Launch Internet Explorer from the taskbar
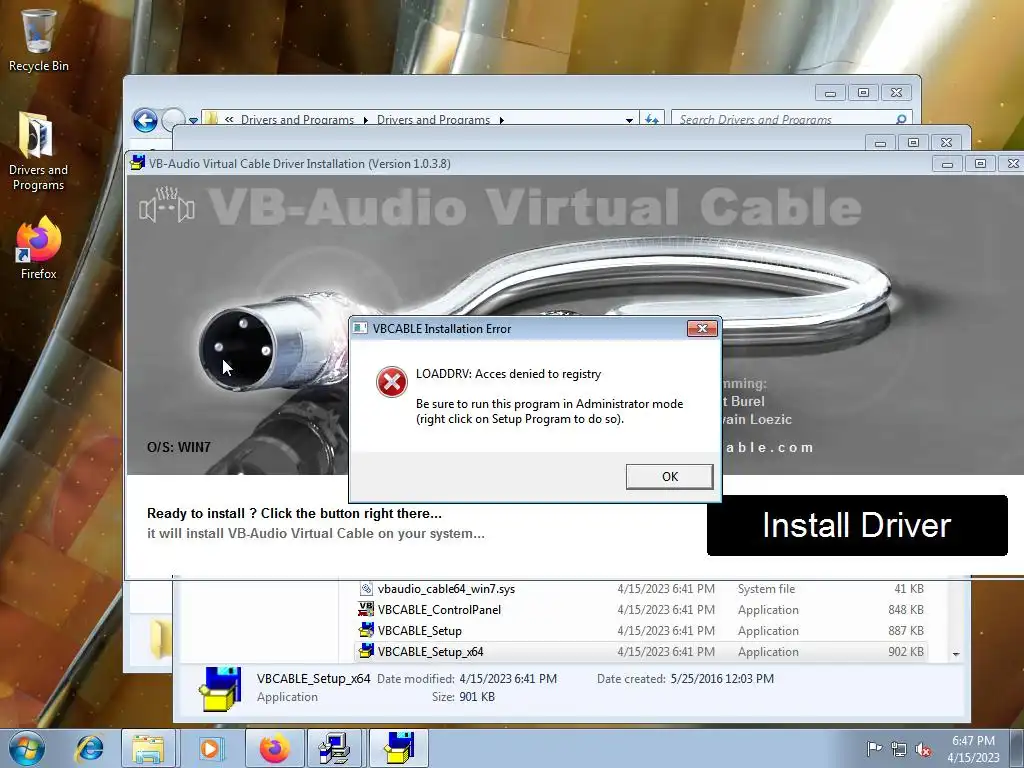This screenshot has height=768, width=1024. click(89, 748)
